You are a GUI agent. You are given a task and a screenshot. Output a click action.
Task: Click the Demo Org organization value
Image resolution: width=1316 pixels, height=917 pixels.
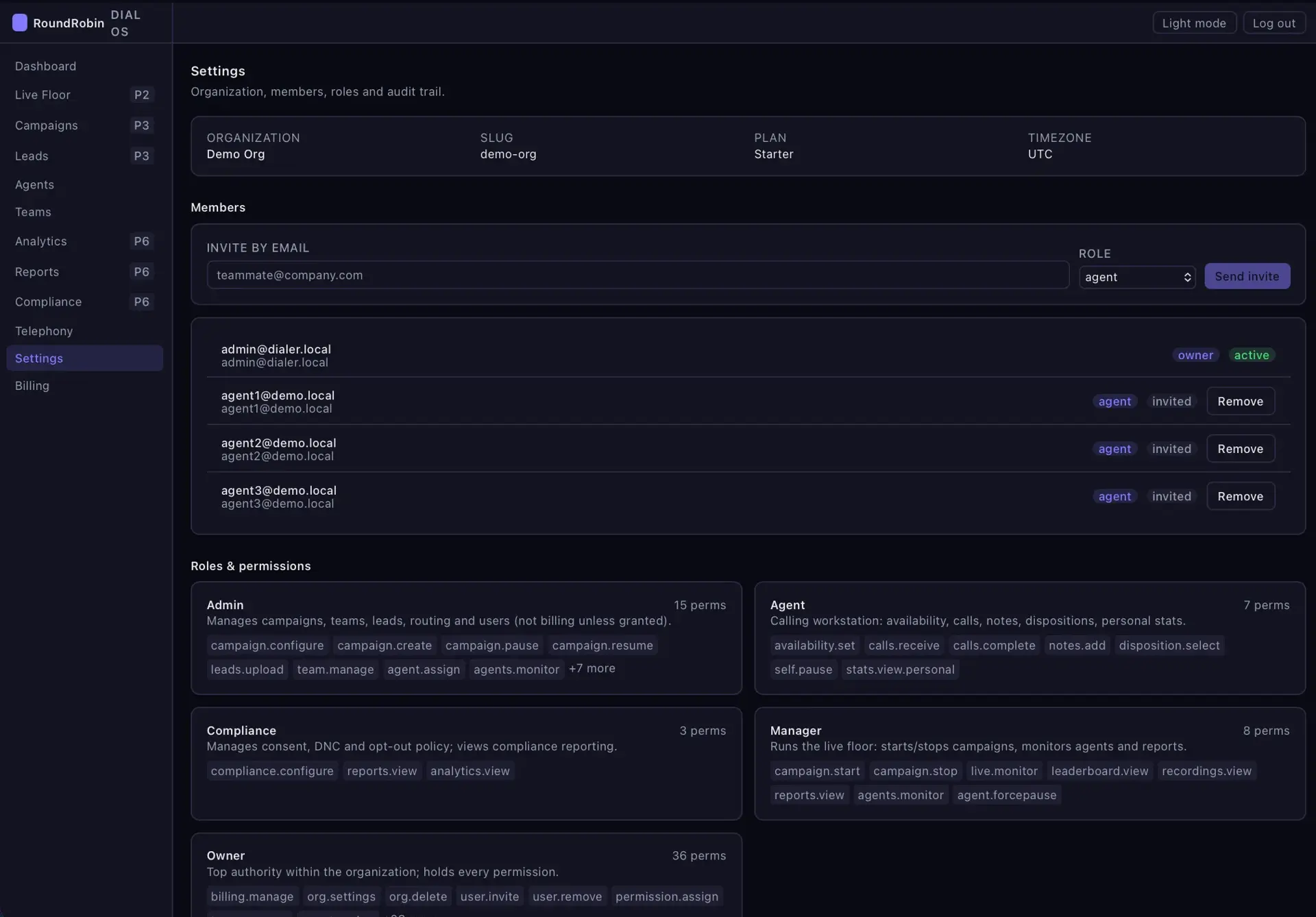point(236,154)
